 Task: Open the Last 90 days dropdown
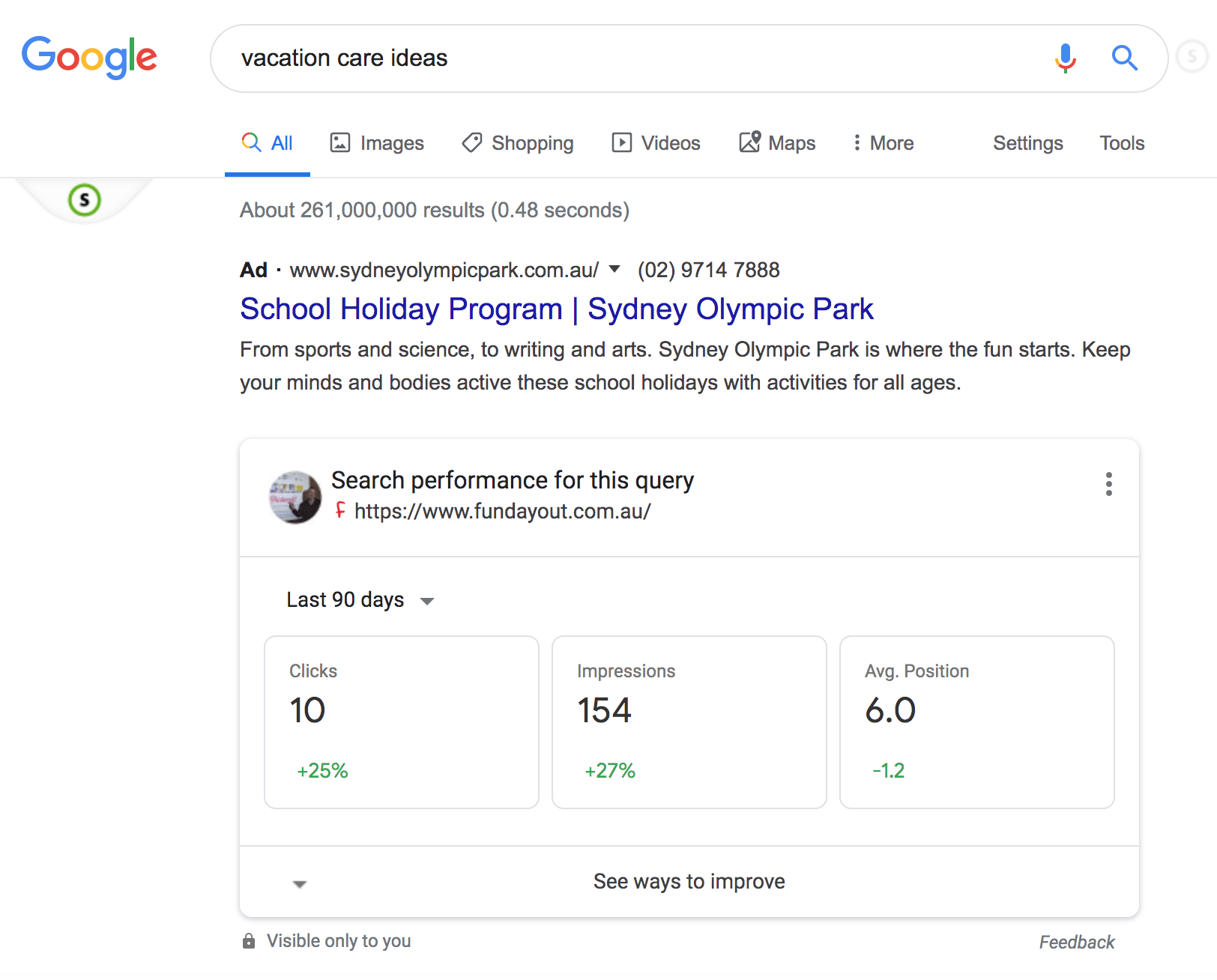coord(360,600)
